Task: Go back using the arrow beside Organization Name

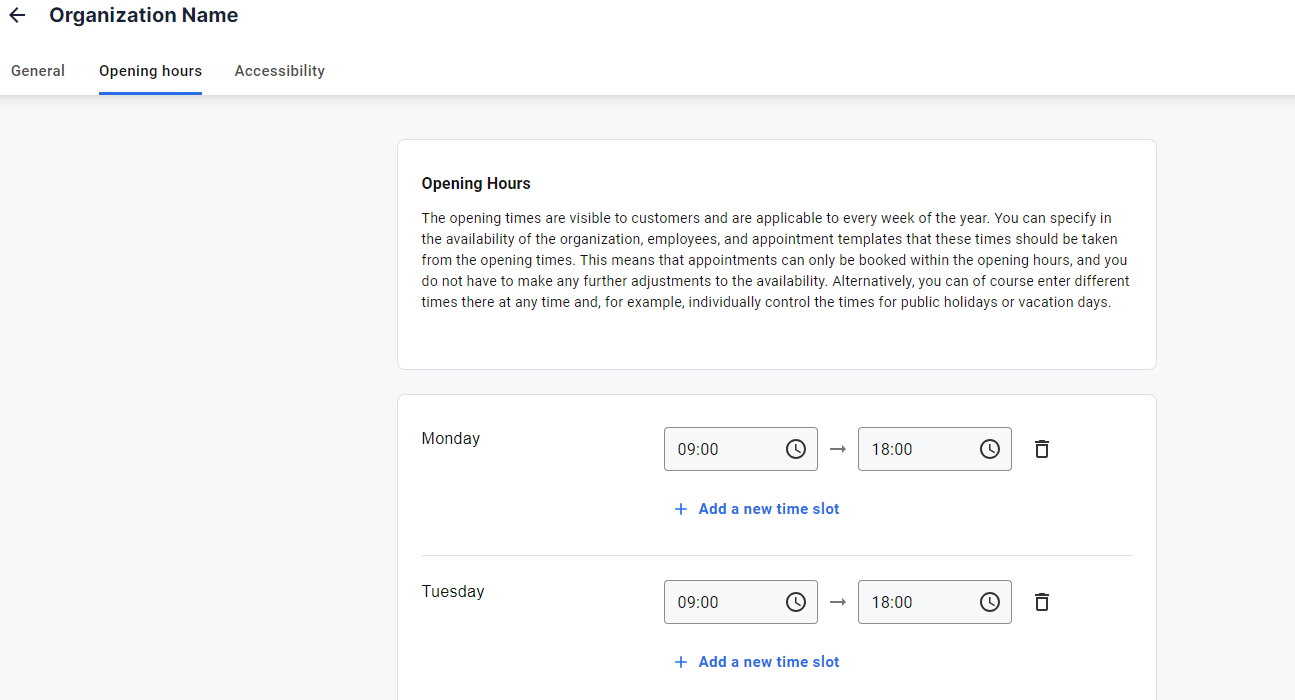Action: (17, 16)
